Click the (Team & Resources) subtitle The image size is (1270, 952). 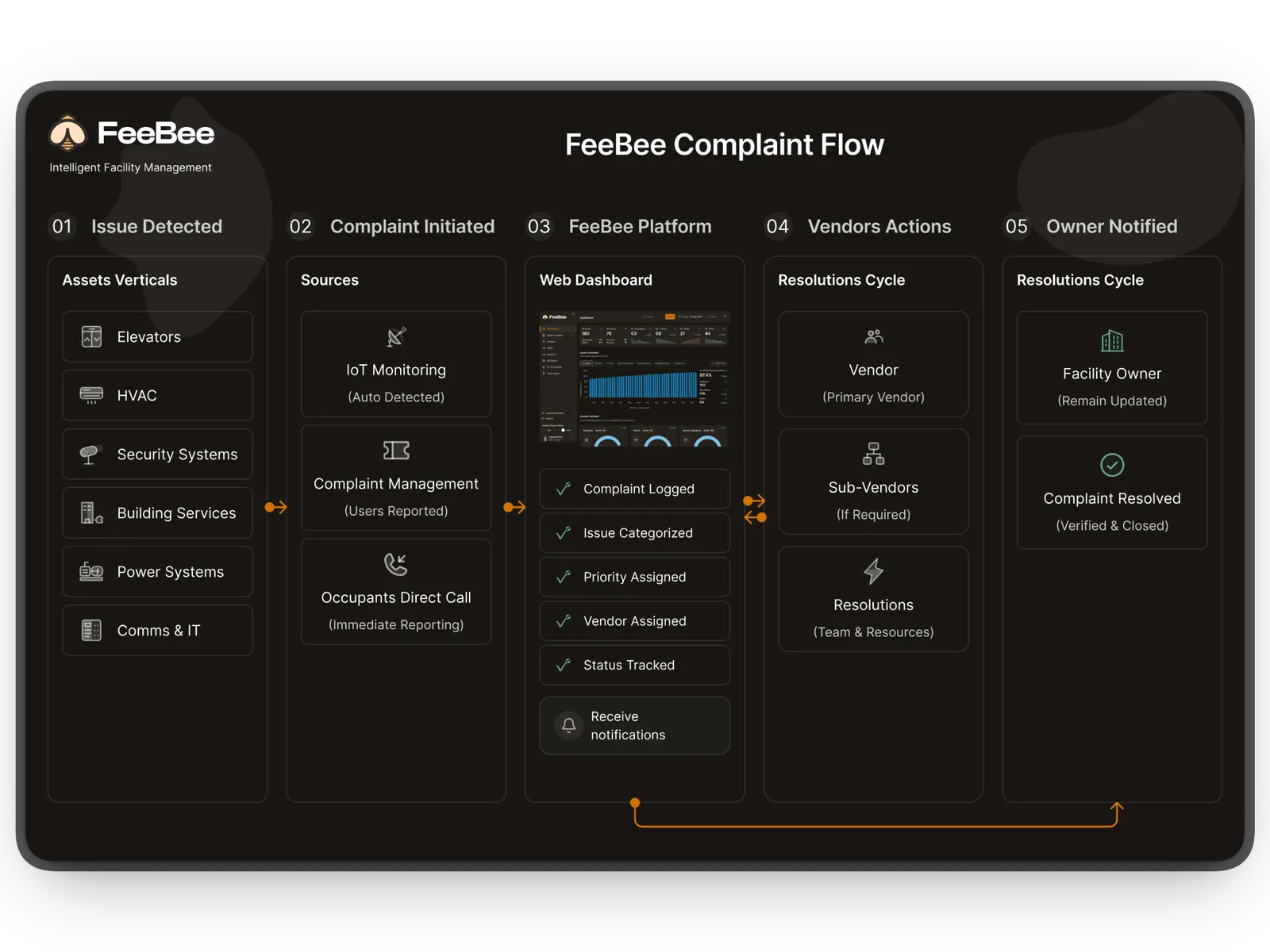[x=873, y=631]
